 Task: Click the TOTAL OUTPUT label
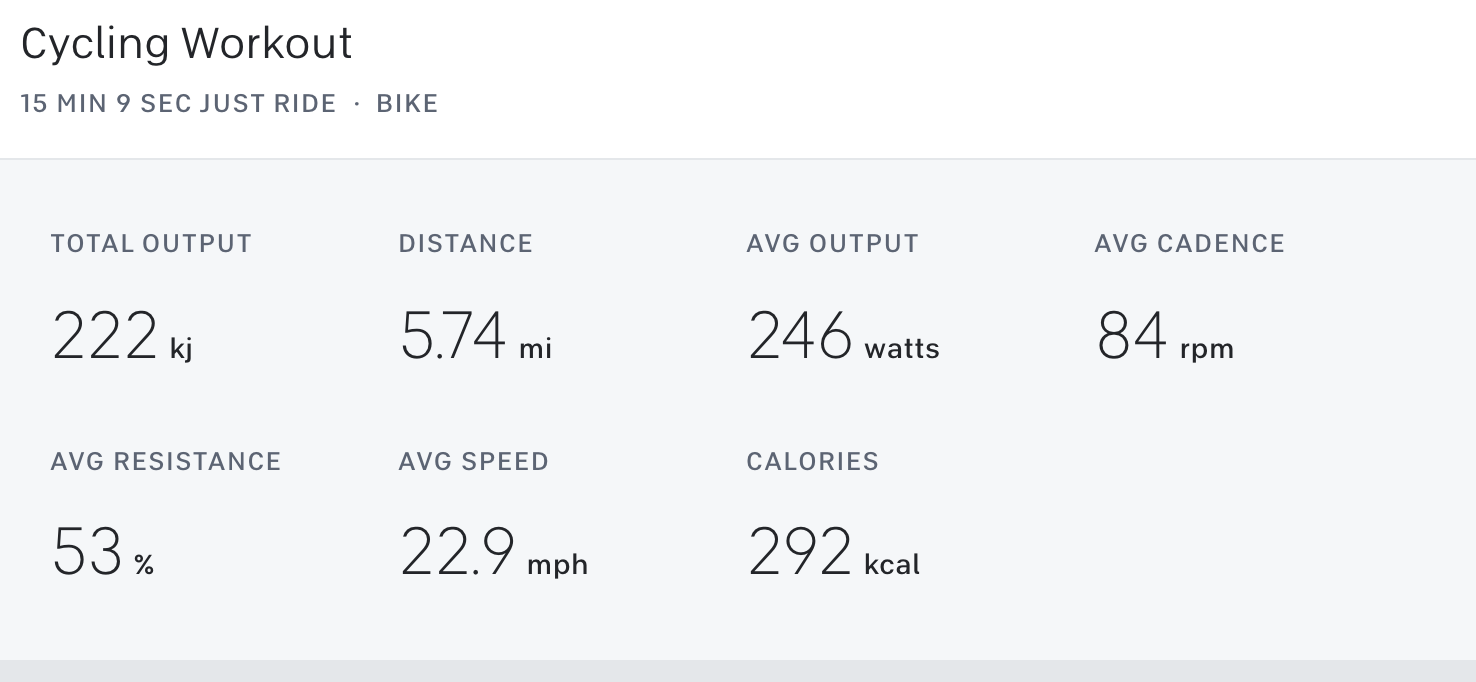[151, 244]
